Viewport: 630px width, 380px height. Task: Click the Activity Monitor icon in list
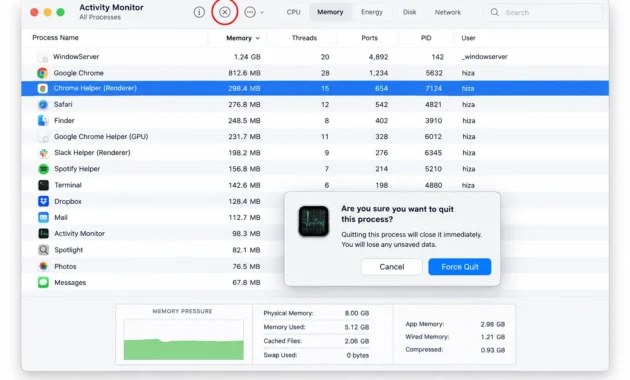click(43, 233)
